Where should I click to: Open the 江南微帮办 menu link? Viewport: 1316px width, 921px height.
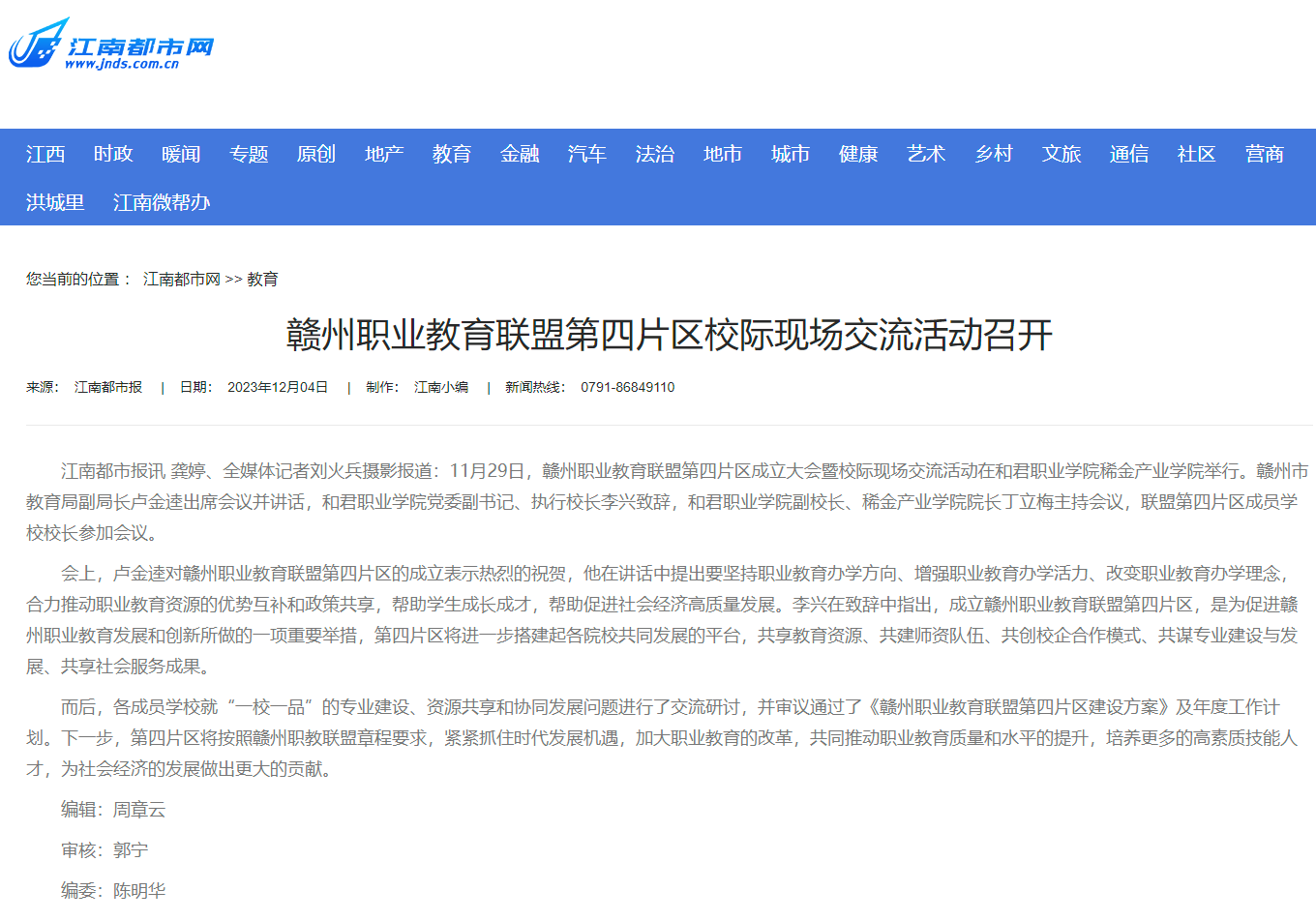162,202
